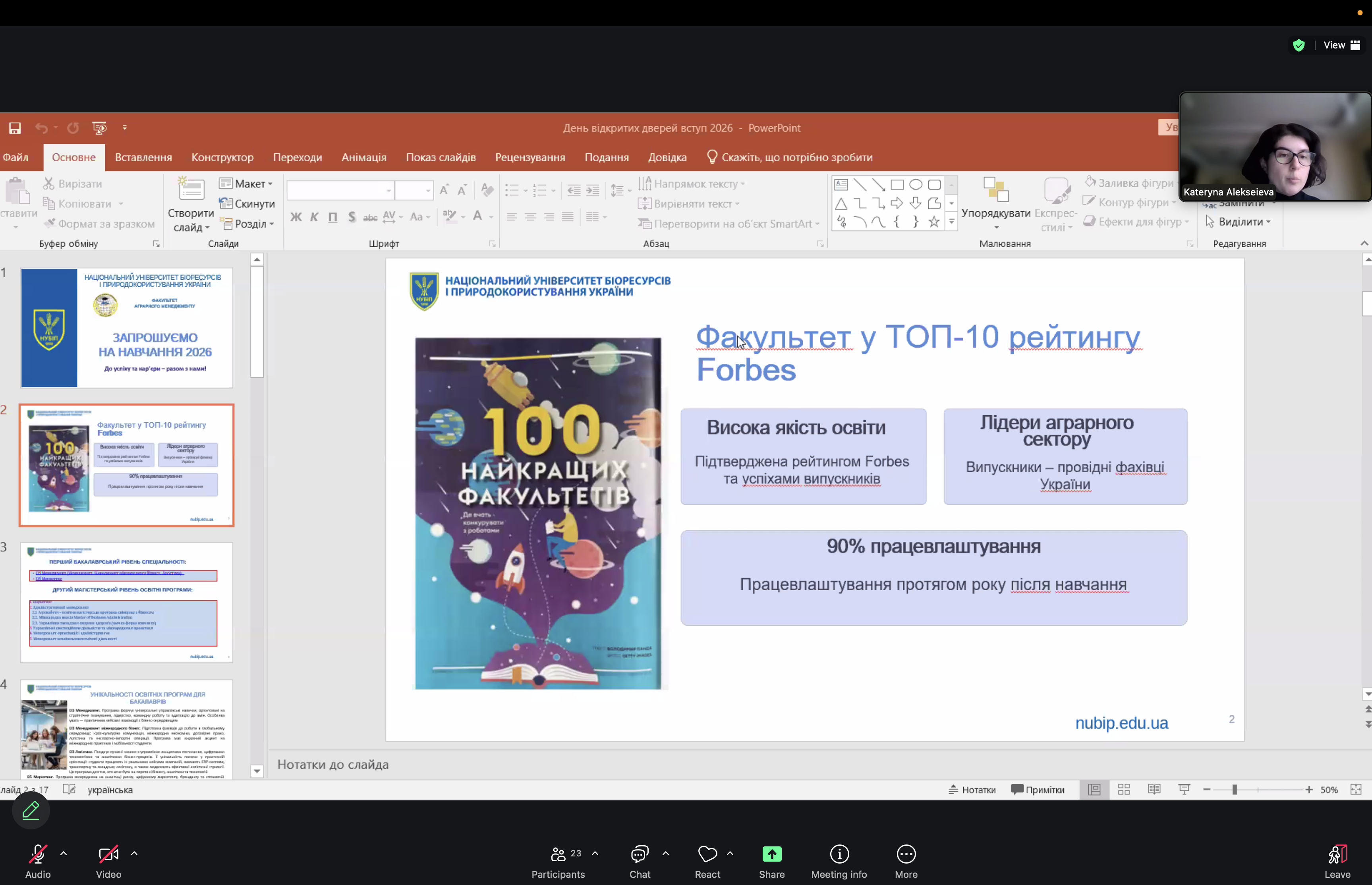
Task: Click Start slideshow from beginning icon
Action: (99, 128)
